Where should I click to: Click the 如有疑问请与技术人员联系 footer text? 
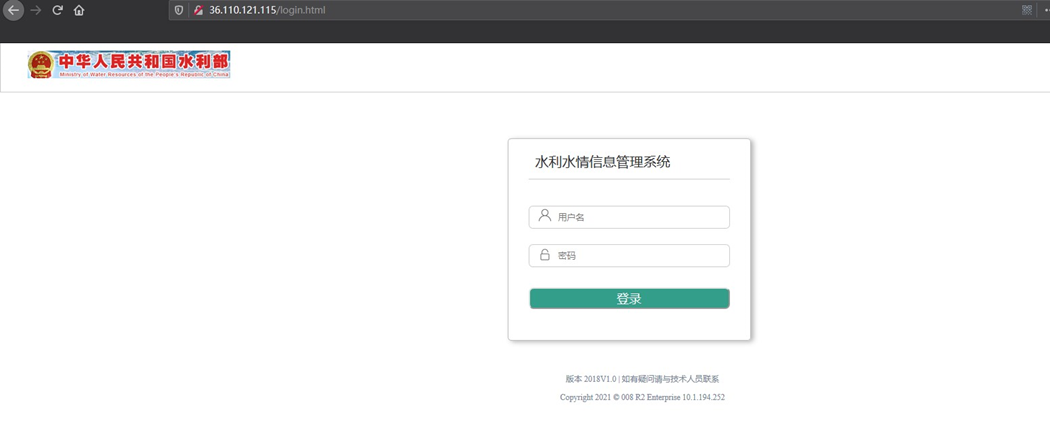pyautogui.click(x=670, y=379)
